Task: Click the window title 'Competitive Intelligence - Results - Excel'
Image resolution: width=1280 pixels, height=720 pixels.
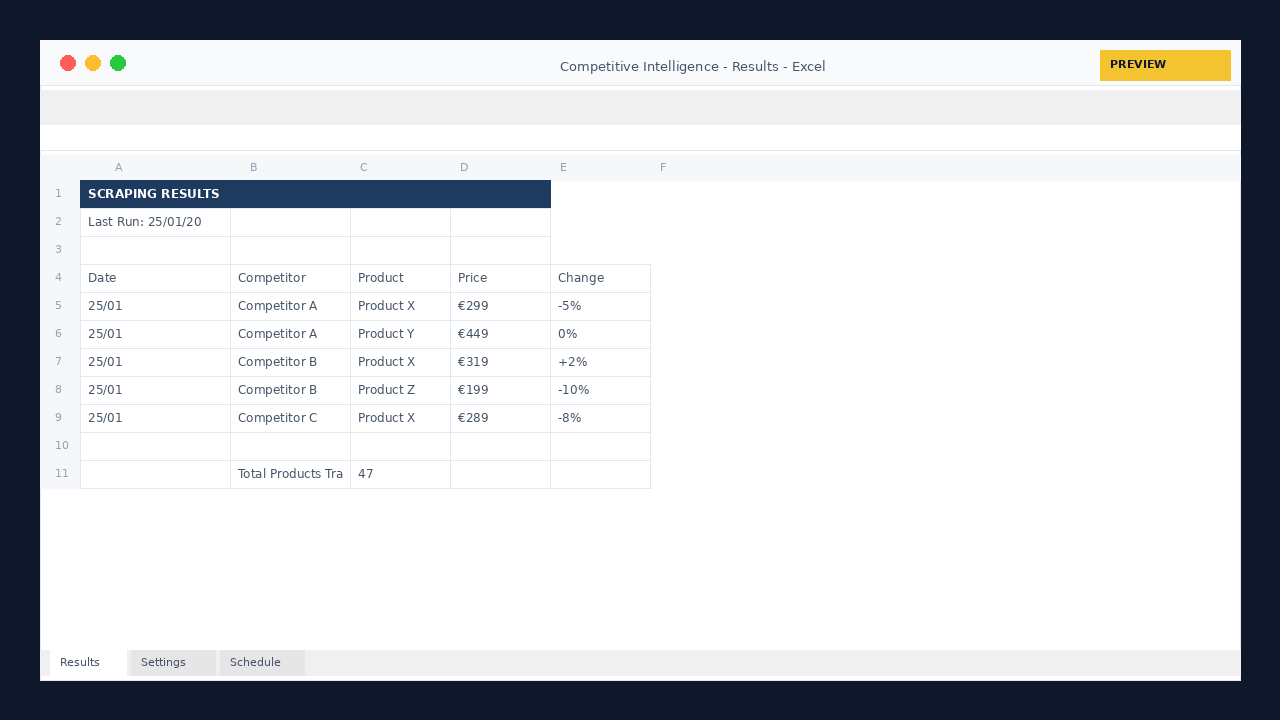Action: [692, 67]
